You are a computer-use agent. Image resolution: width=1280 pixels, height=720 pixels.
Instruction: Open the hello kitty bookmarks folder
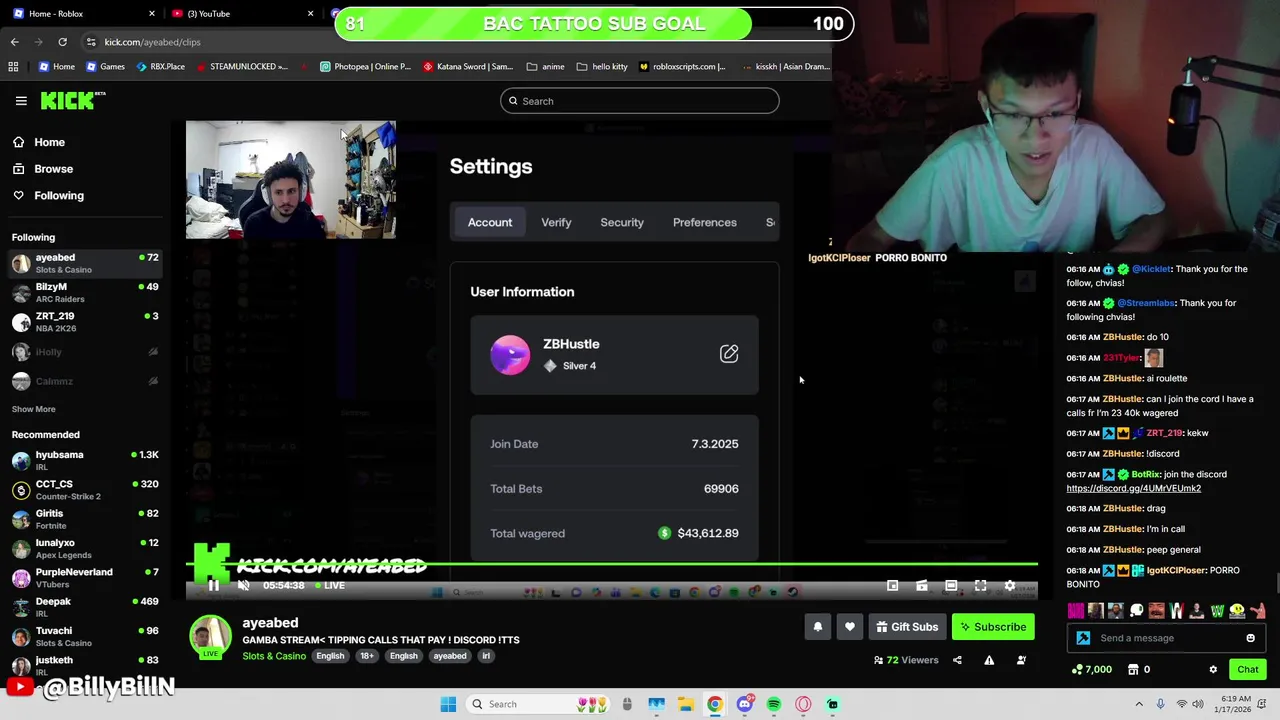pyautogui.click(x=601, y=67)
